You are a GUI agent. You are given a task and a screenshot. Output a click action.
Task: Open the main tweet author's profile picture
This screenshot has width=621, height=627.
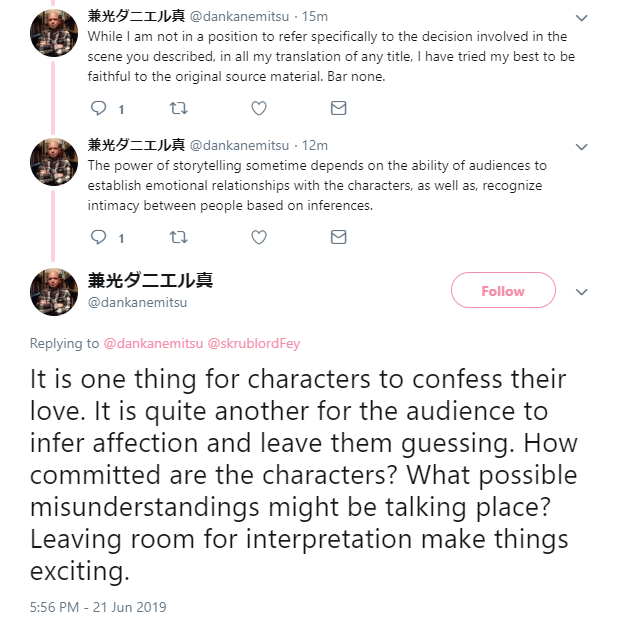pos(53,291)
